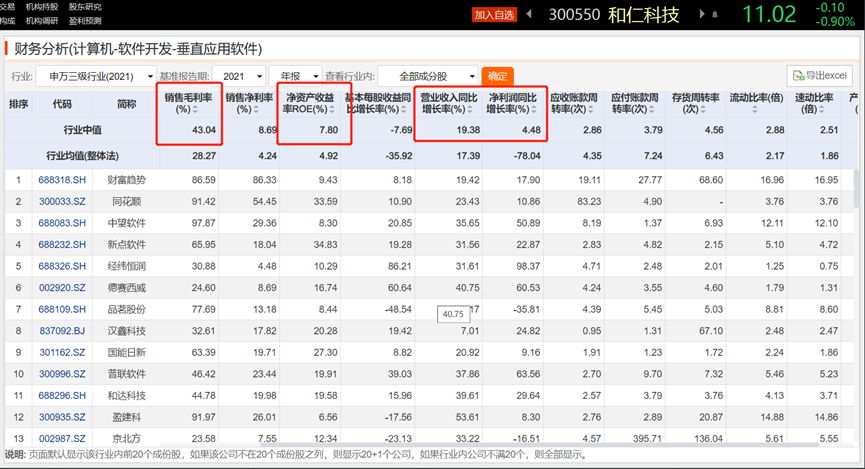Select 品茗股份 company name cell

pos(127,309)
